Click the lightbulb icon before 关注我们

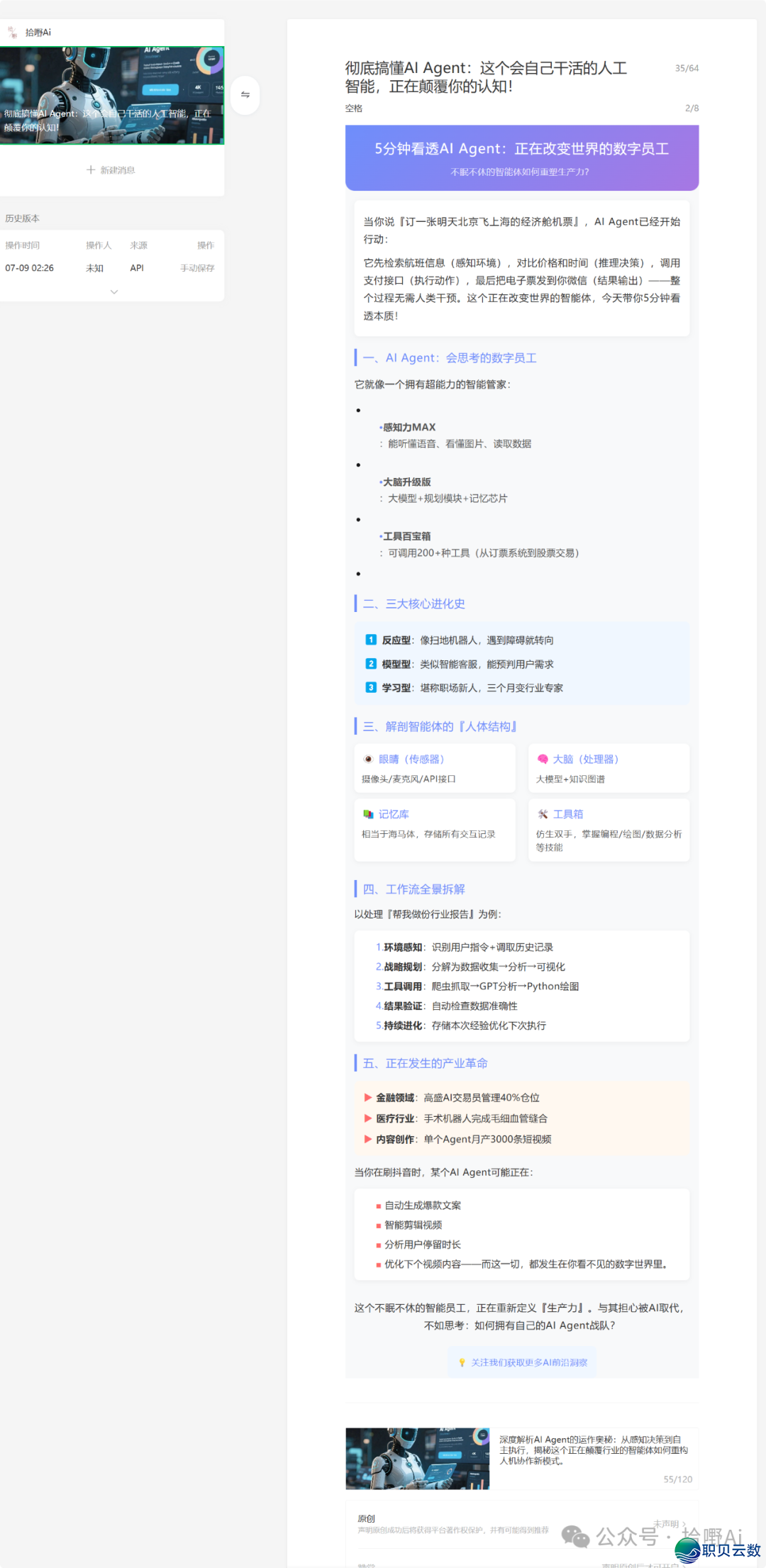462,1362
